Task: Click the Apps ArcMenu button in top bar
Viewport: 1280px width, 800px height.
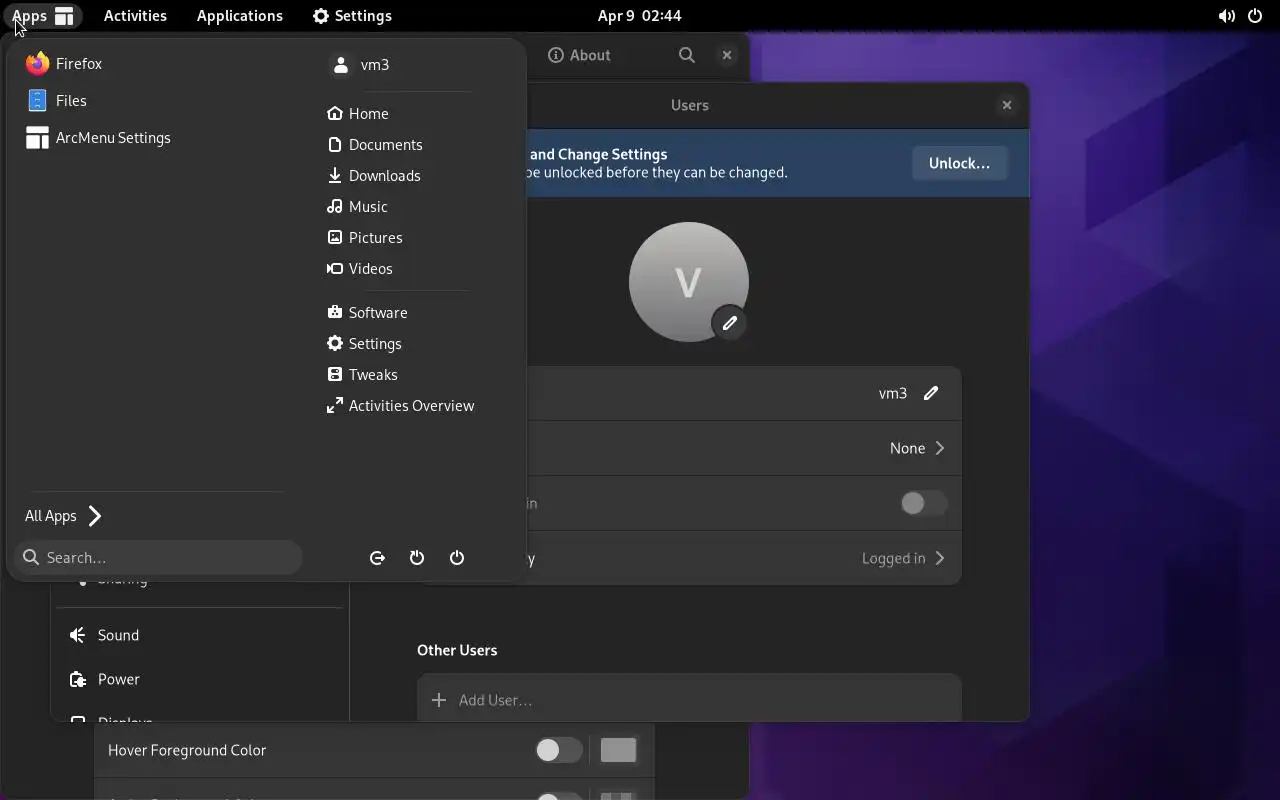Action: pos(43,16)
